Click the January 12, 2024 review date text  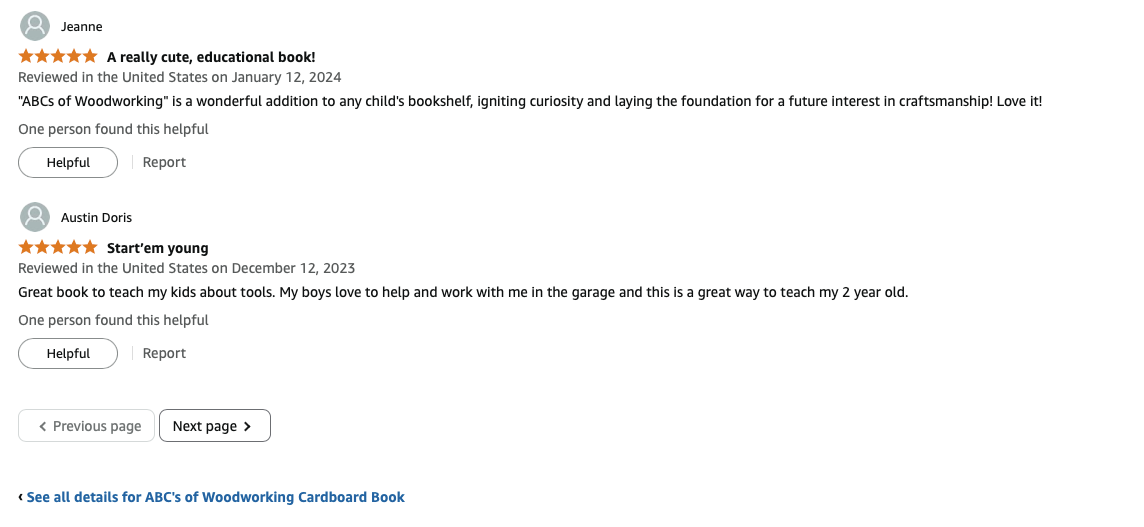pyautogui.click(x=286, y=77)
